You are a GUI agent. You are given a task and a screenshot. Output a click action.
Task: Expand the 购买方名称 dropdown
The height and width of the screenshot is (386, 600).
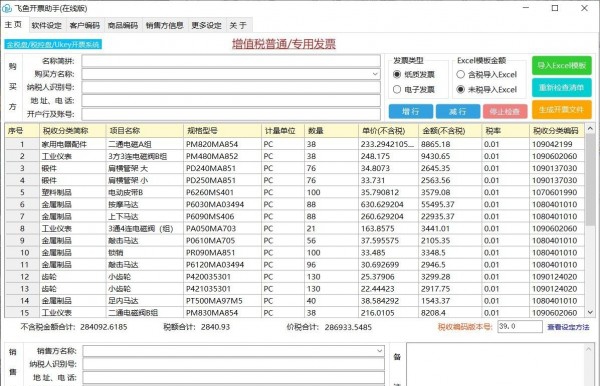pyautogui.click(x=375, y=74)
